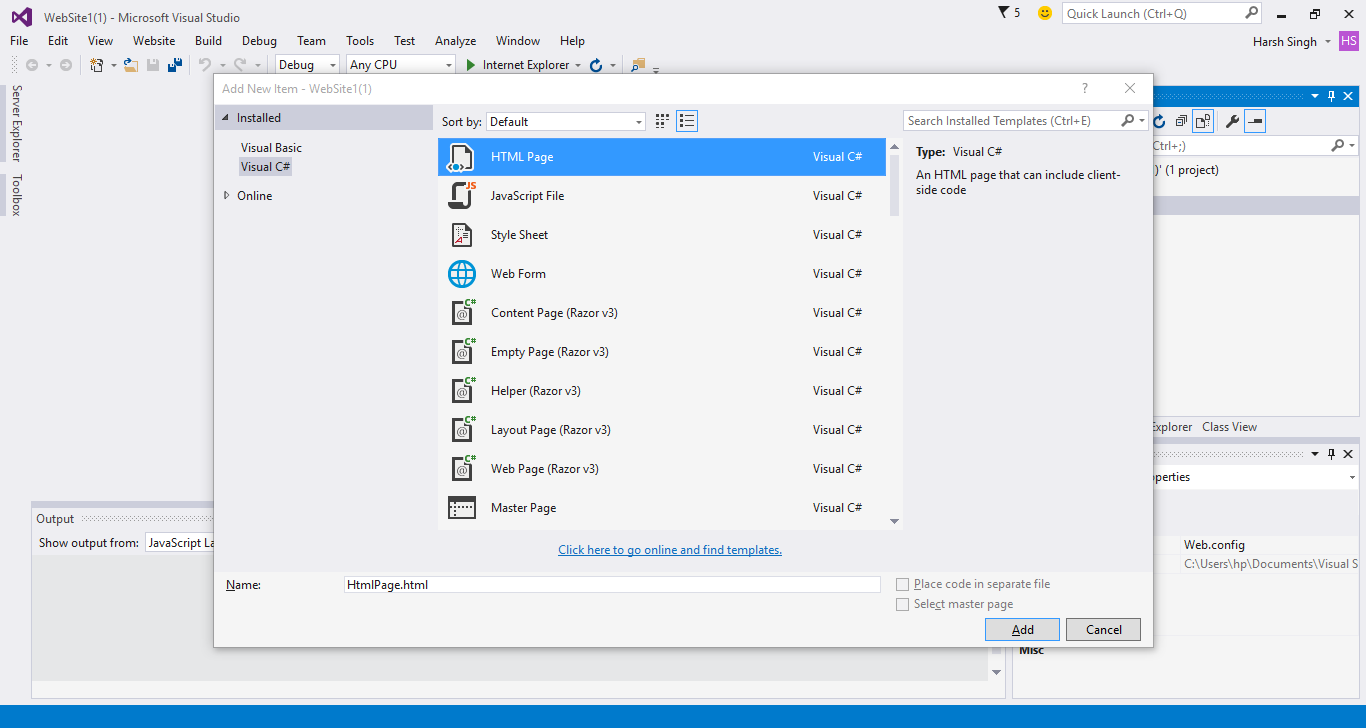
Task: Switch templates to small icons view
Action: pos(662,121)
